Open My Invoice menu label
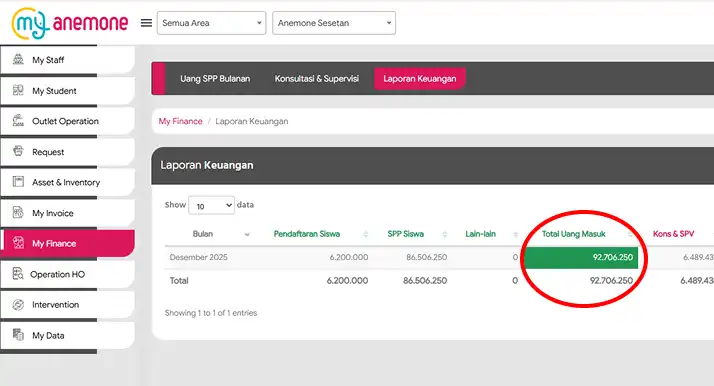This screenshot has width=714, height=386. (52, 213)
